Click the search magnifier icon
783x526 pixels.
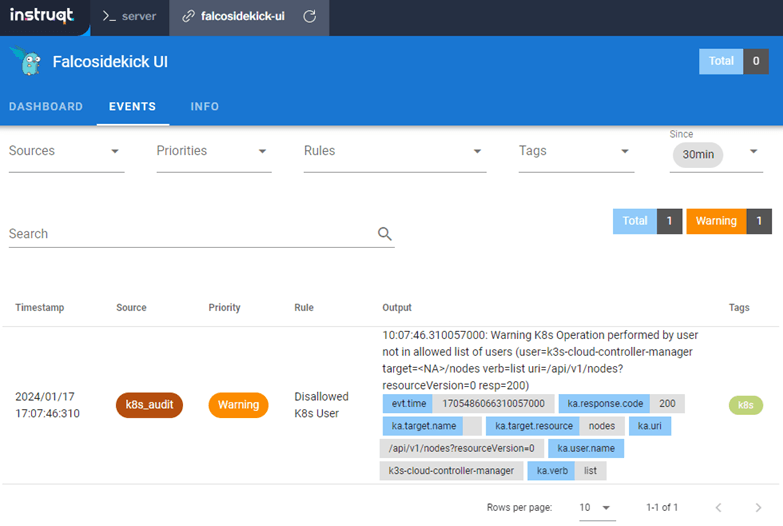(384, 234)
